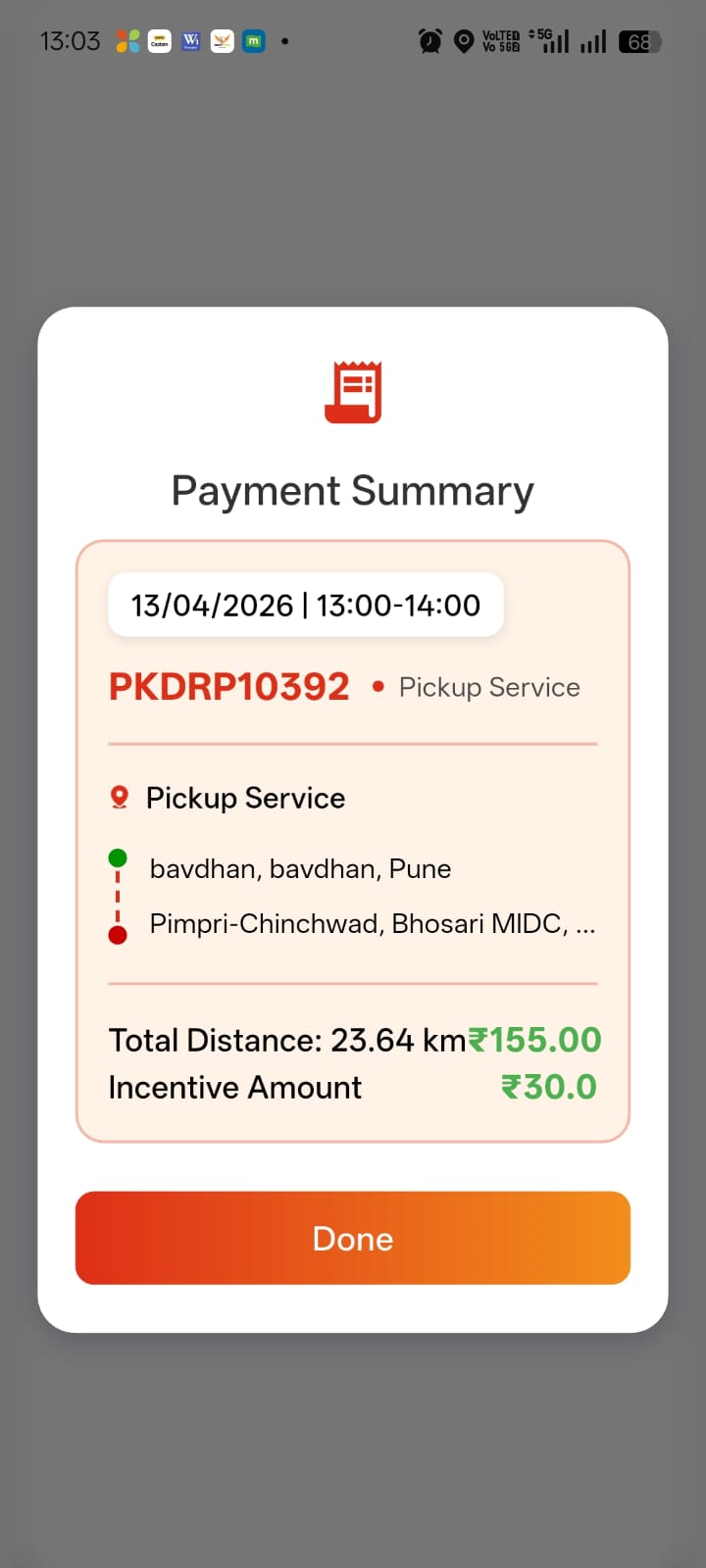Tap the location status bar icon
The width and height of the screenshot is (706, 1568).
[x=464, y=41]
